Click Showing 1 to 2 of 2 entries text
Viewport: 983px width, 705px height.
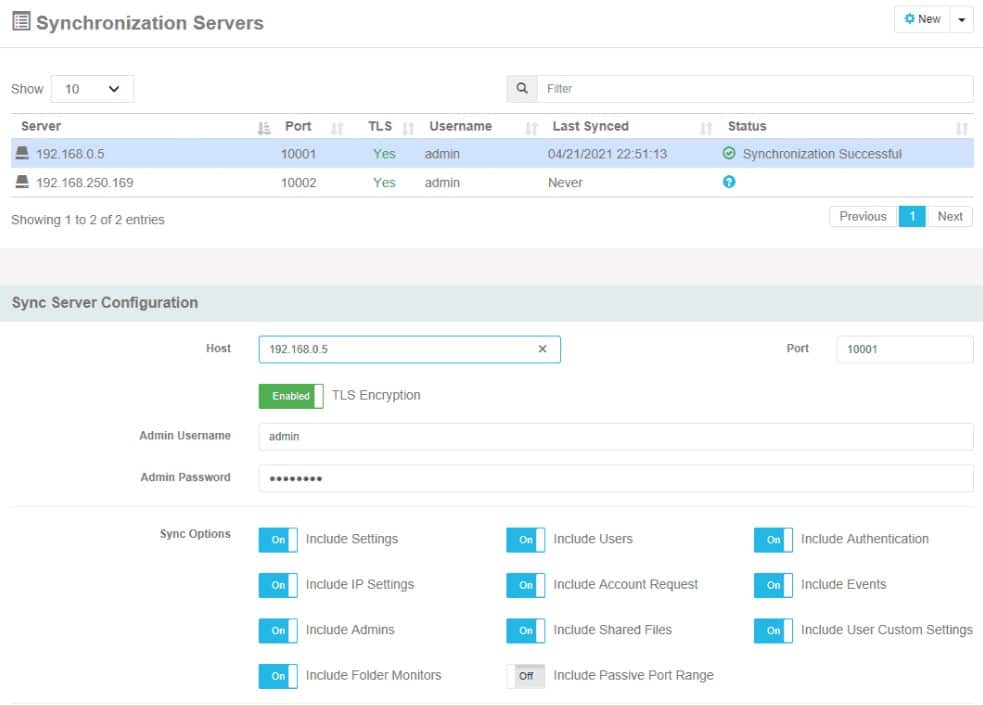click(88, 219)
